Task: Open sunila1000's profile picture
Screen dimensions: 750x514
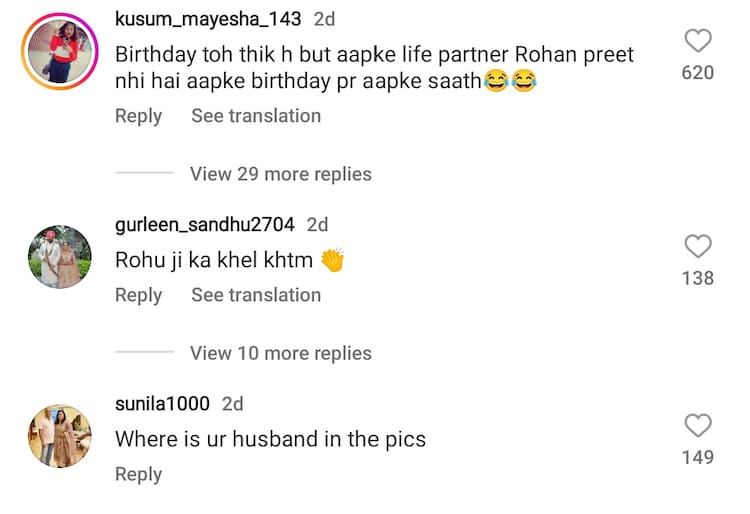Action: point(58,437)
